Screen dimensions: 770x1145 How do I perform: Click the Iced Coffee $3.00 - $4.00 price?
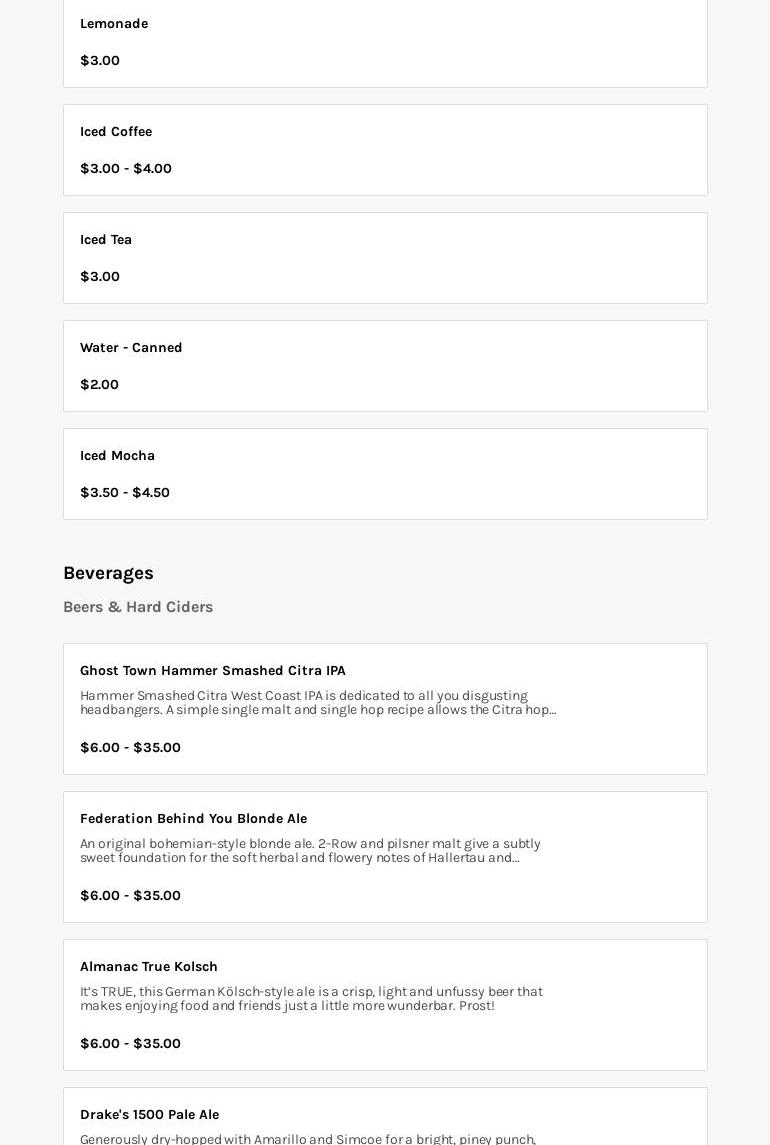(x=126, y=169)
